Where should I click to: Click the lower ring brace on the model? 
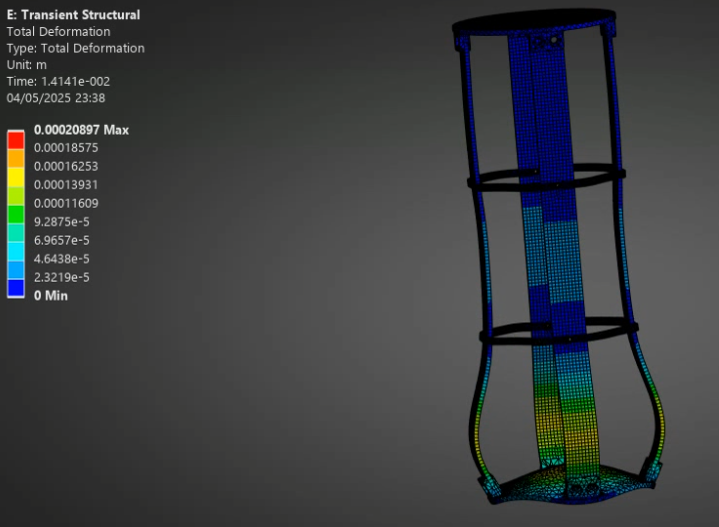click(559, 331)
